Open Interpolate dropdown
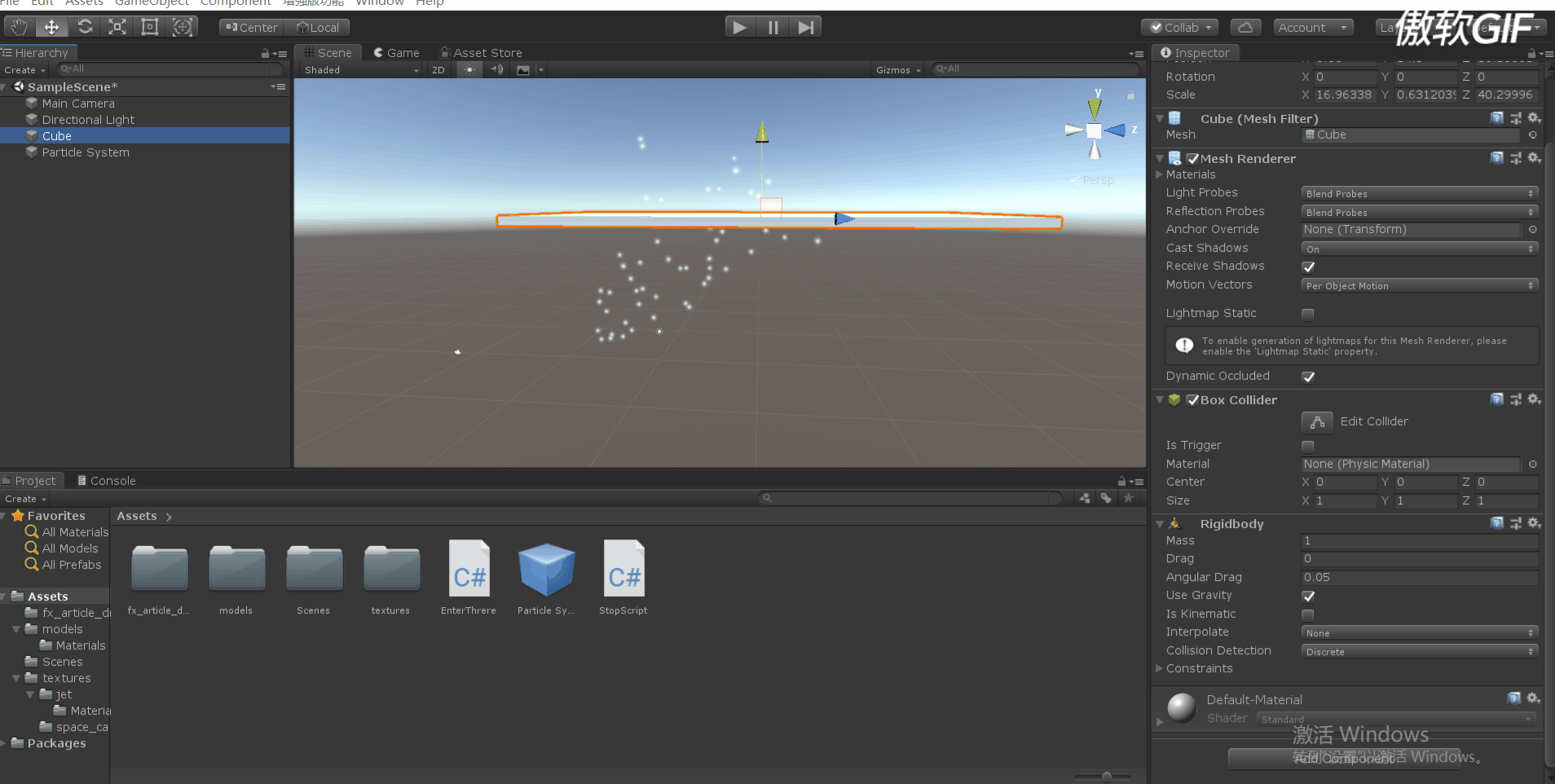This screenshot has height=784, width=1555. [x=1420, y=632]
